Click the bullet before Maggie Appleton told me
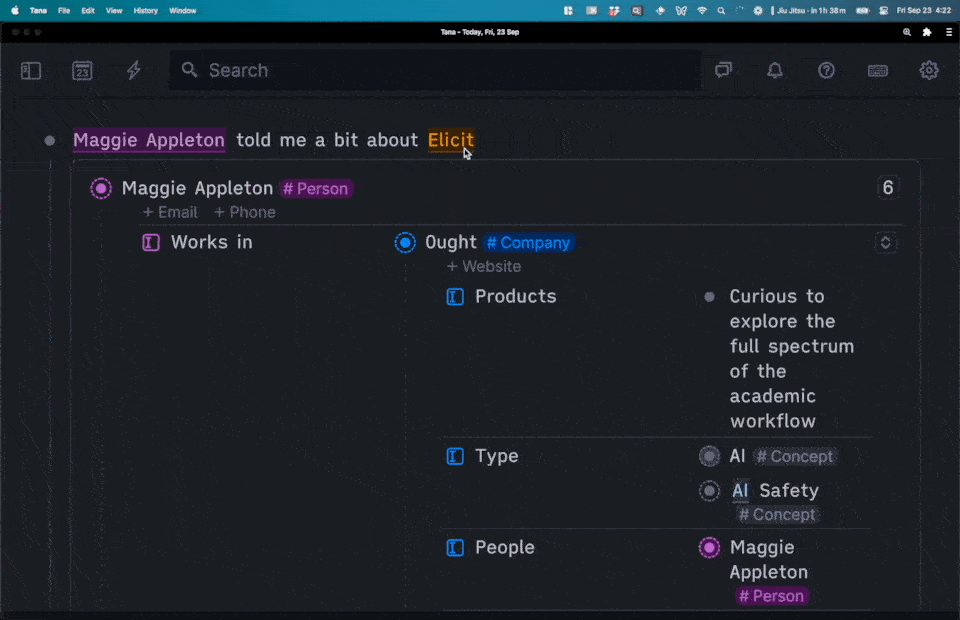The height and width of the screenshot is (620, 960). tap(50, 141)
